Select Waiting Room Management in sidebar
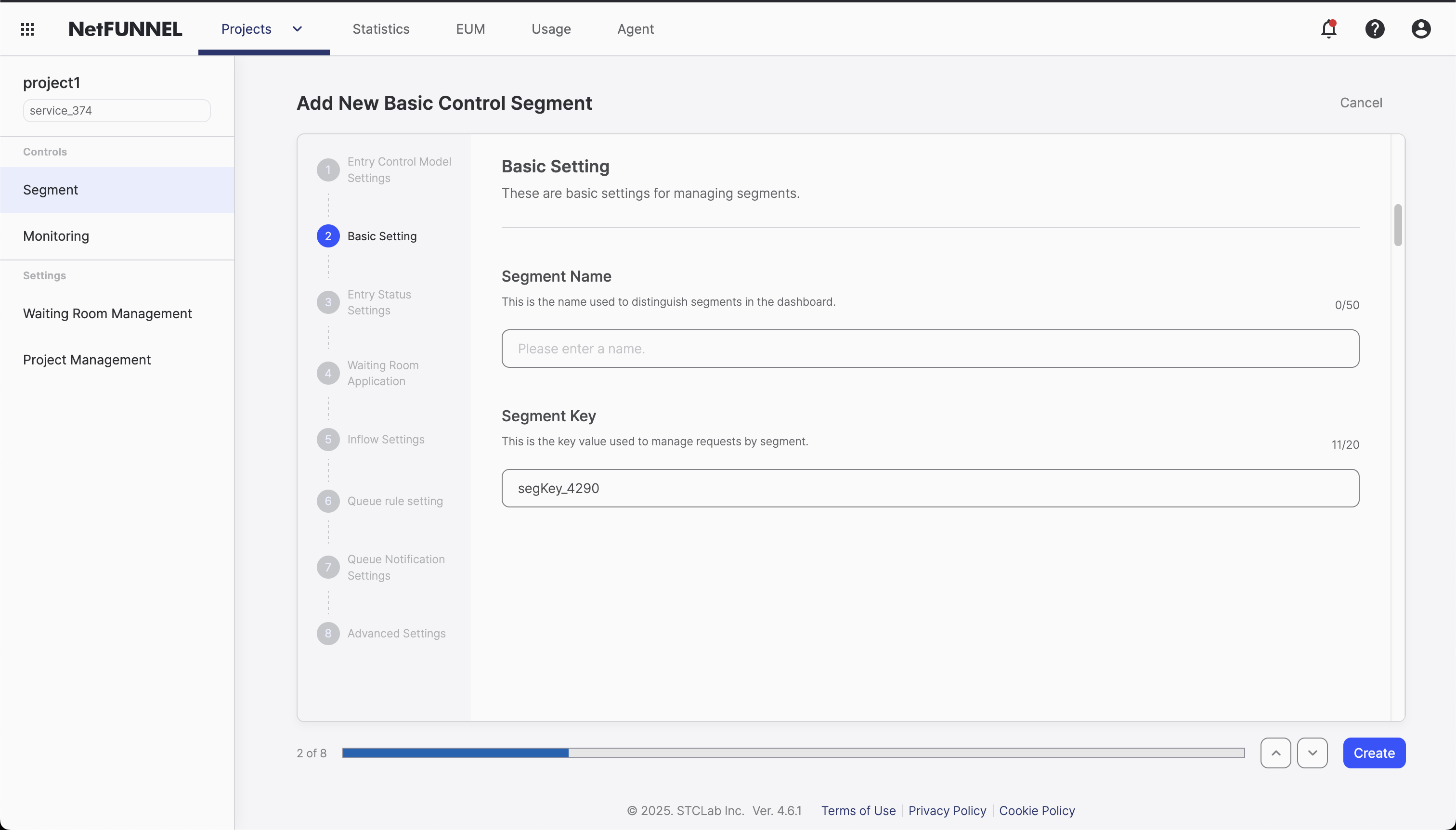 tap(107, 313)
